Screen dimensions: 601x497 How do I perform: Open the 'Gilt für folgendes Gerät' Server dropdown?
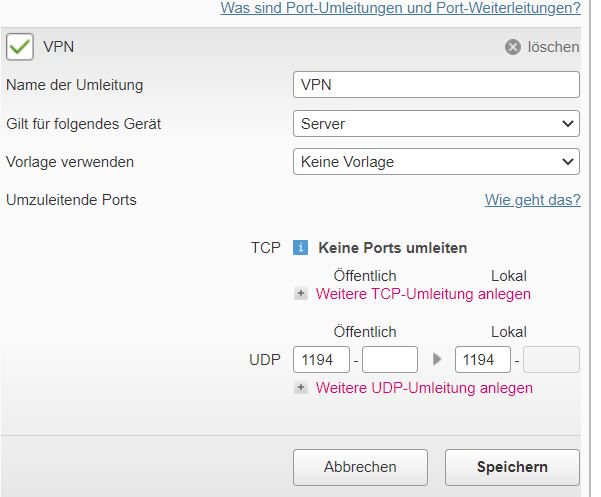tap(436, 124)
